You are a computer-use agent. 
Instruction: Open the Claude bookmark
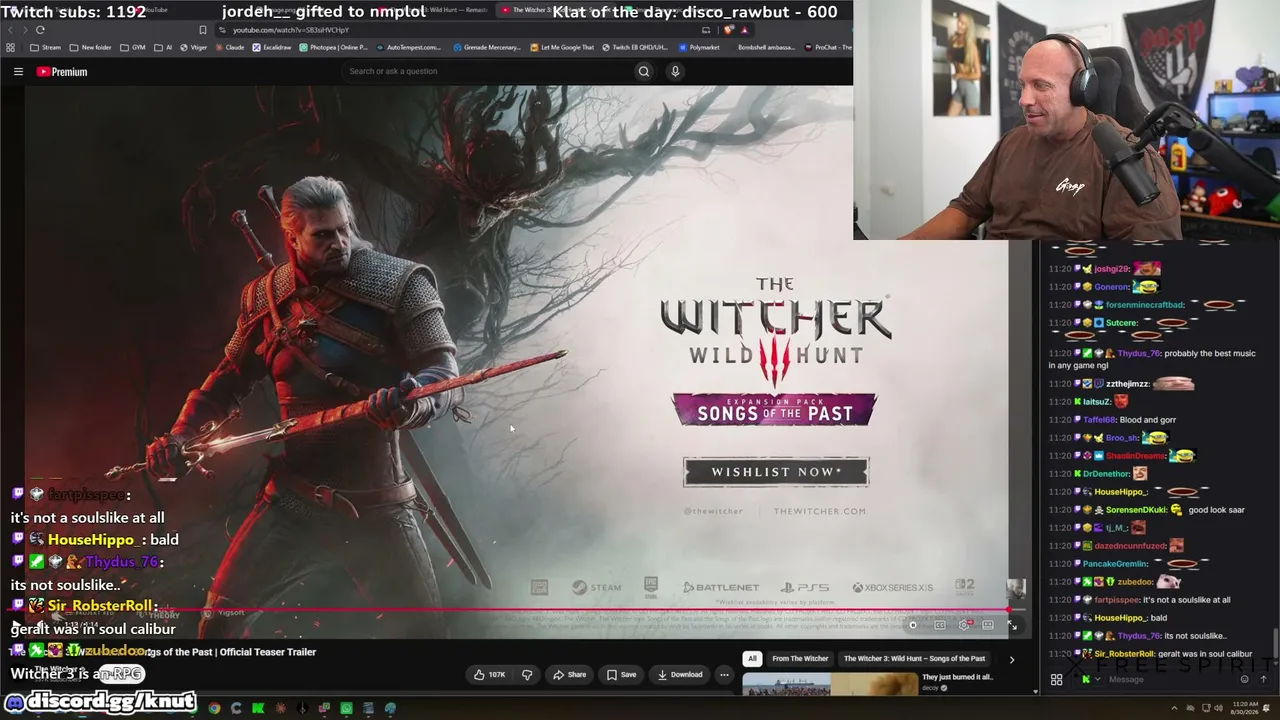pos(229,47)
